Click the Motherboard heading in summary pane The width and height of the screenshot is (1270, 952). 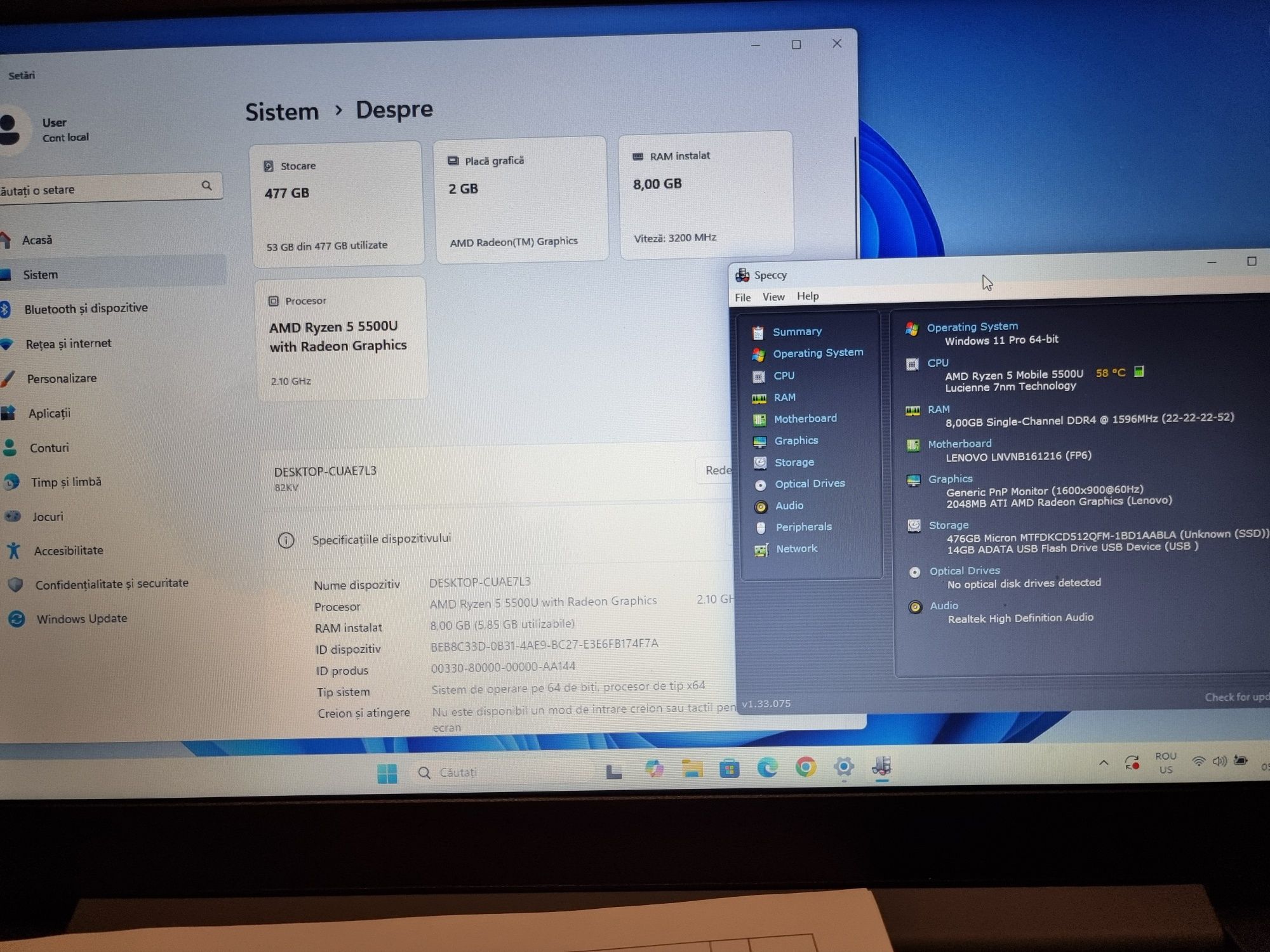[959, 444]
